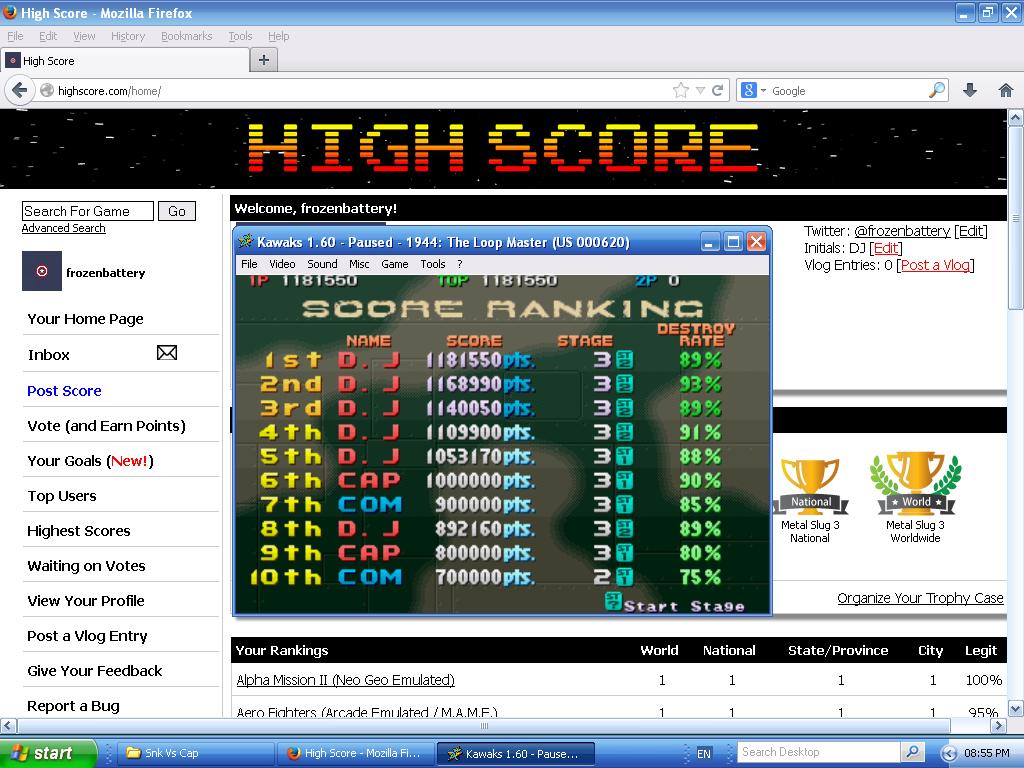Viewport: 1024px width, 768px height.
Task: Open the Firefox Tools menu
Action: 240,36
